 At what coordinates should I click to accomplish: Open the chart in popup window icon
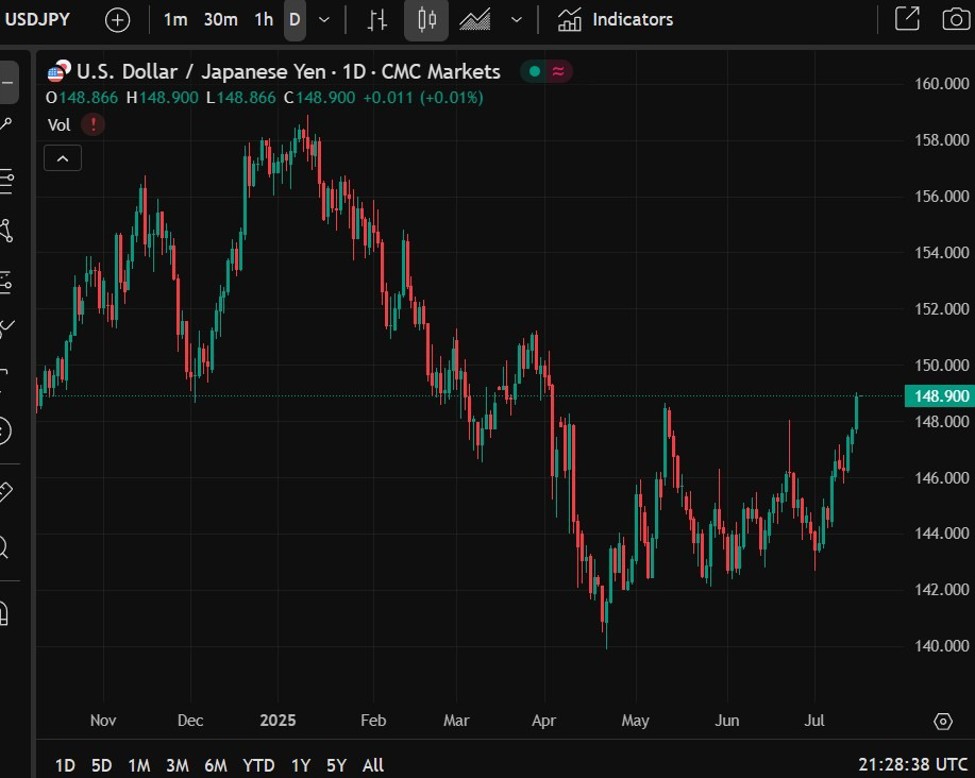coord(907,19)
